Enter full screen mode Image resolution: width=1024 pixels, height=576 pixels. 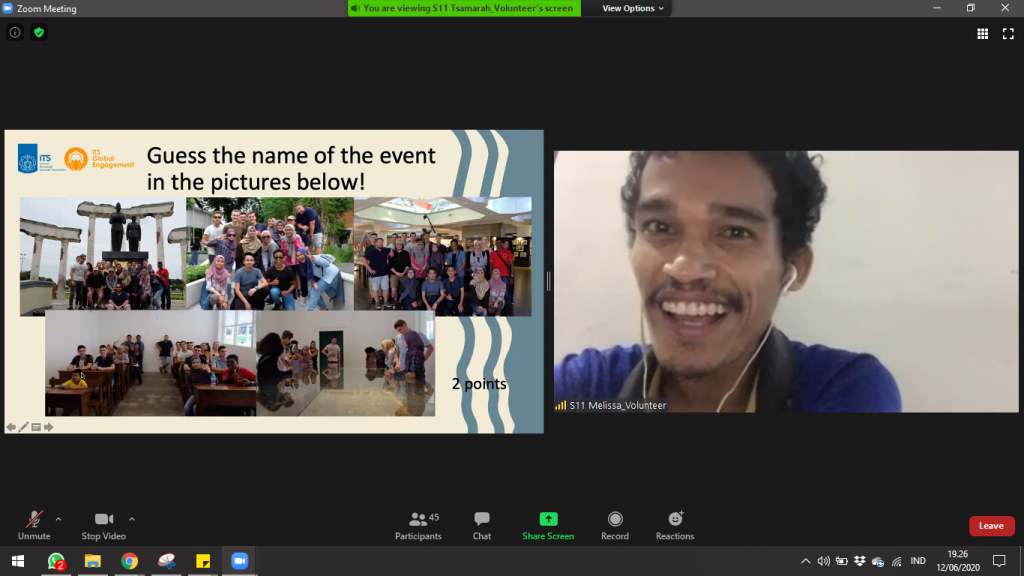pyautogui.click(x=1008, y=33)
